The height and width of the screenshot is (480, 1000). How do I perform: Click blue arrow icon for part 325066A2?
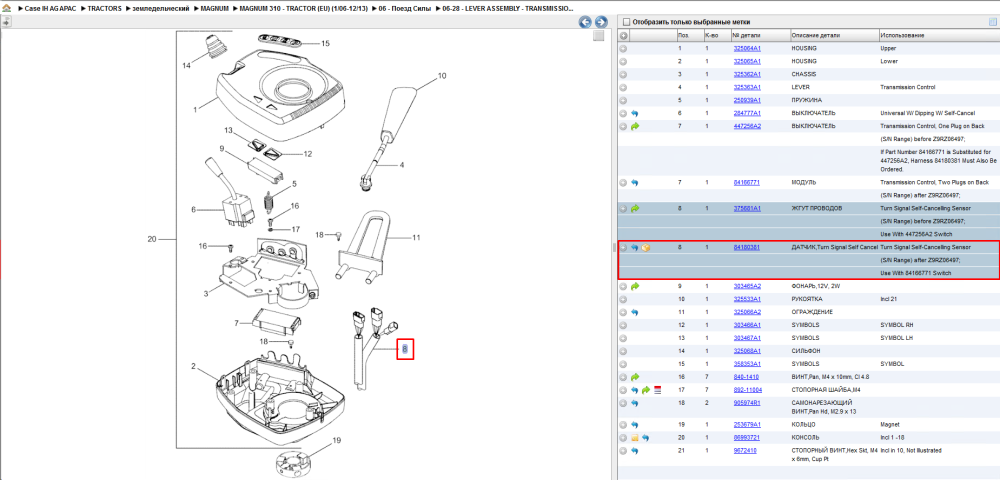point(635,312)
